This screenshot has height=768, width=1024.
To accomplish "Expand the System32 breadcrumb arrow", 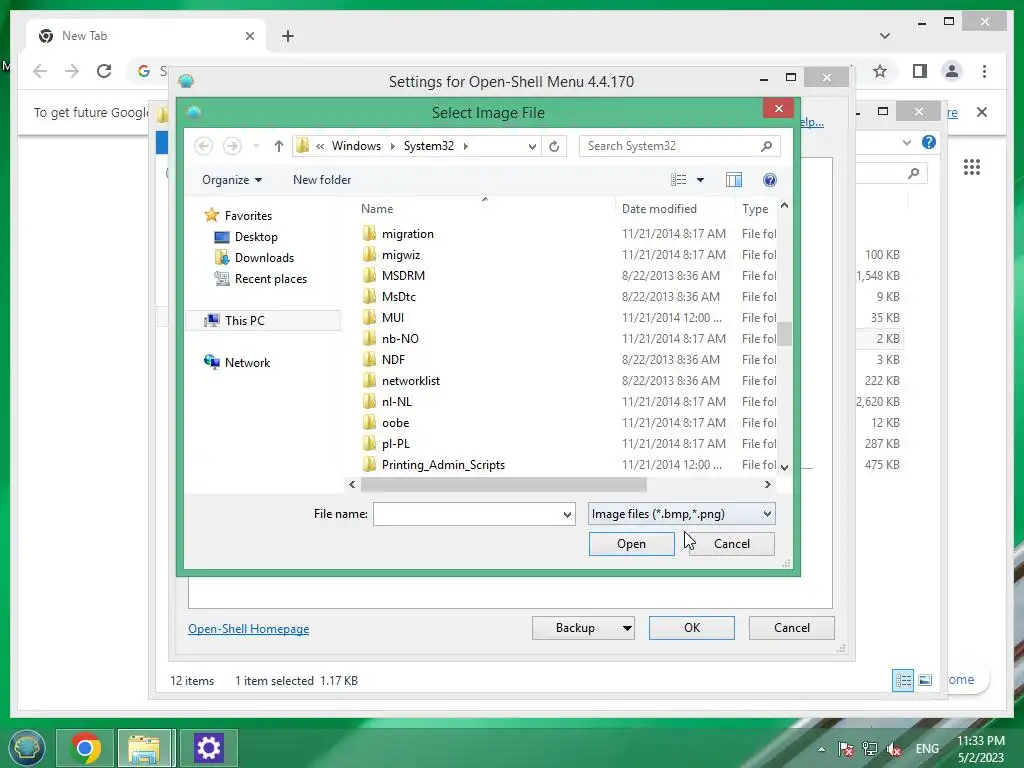I will (x=466, y=146).
